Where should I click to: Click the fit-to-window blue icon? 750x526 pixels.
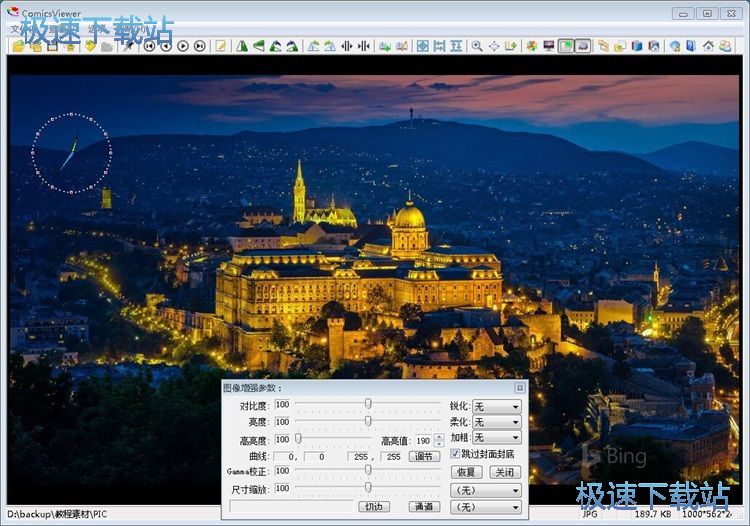(x=423, y=46)
